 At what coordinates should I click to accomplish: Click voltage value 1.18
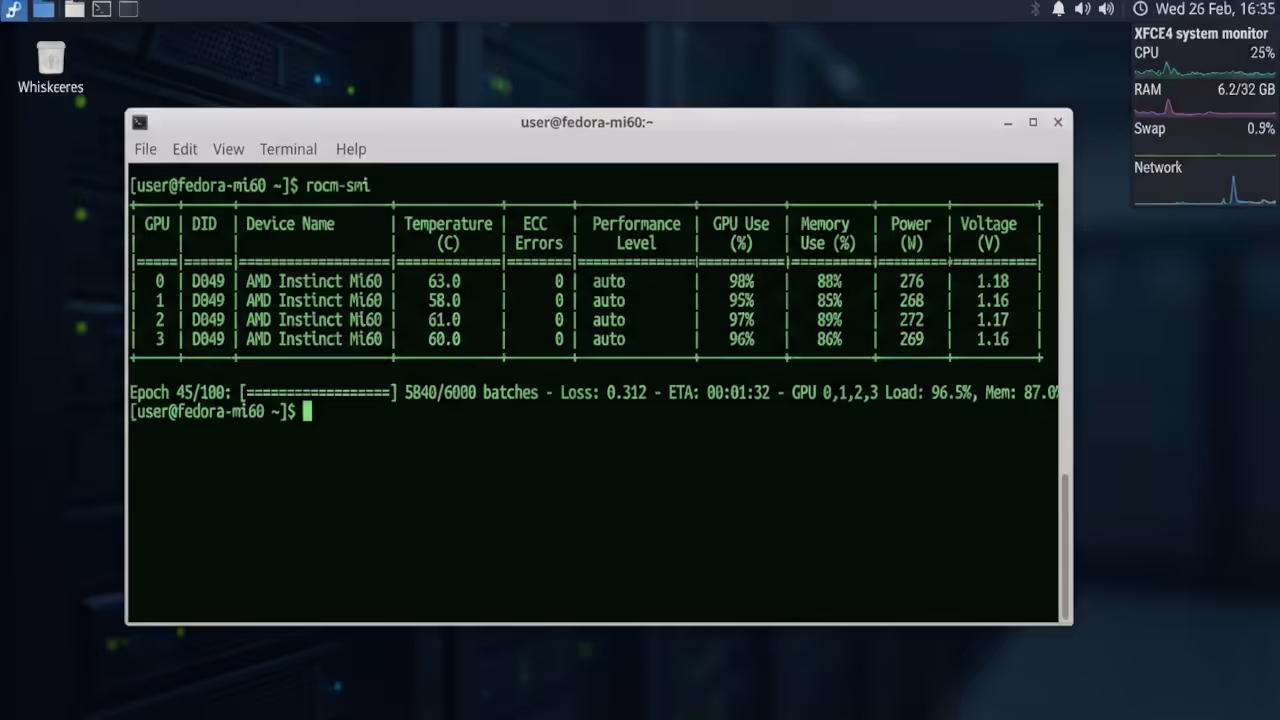point(993,282)
